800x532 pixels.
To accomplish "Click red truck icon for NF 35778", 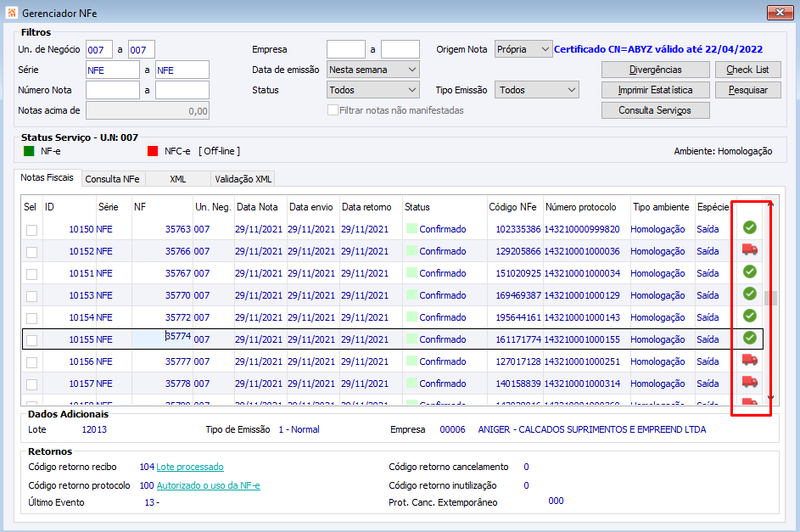I will [749, 382].
